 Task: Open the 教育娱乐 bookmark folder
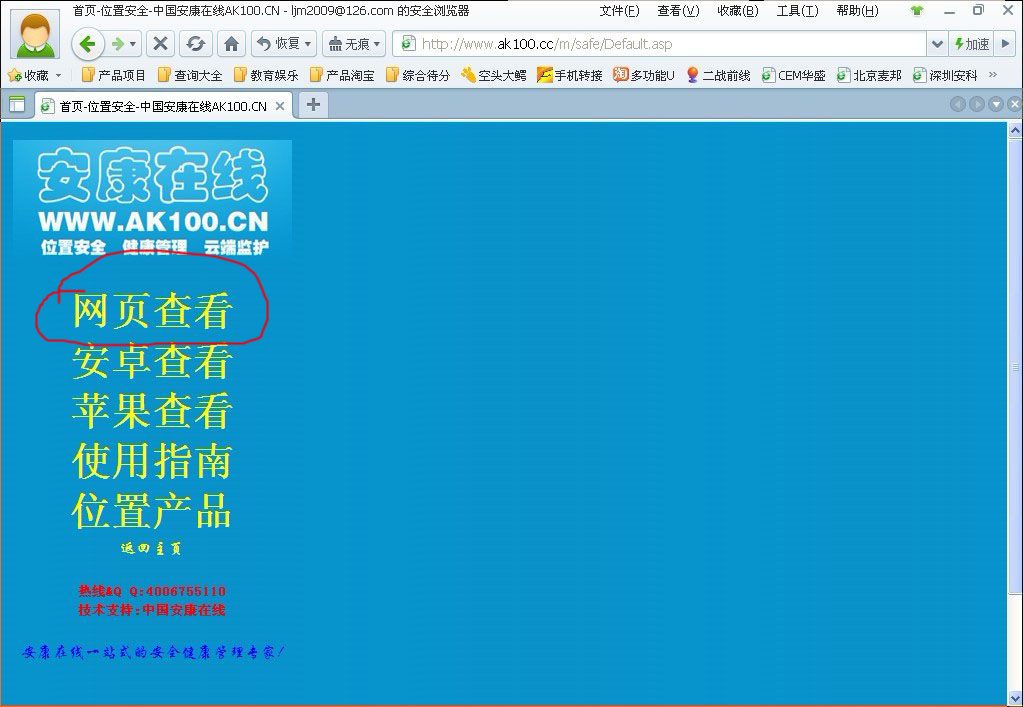click(266, 76)
